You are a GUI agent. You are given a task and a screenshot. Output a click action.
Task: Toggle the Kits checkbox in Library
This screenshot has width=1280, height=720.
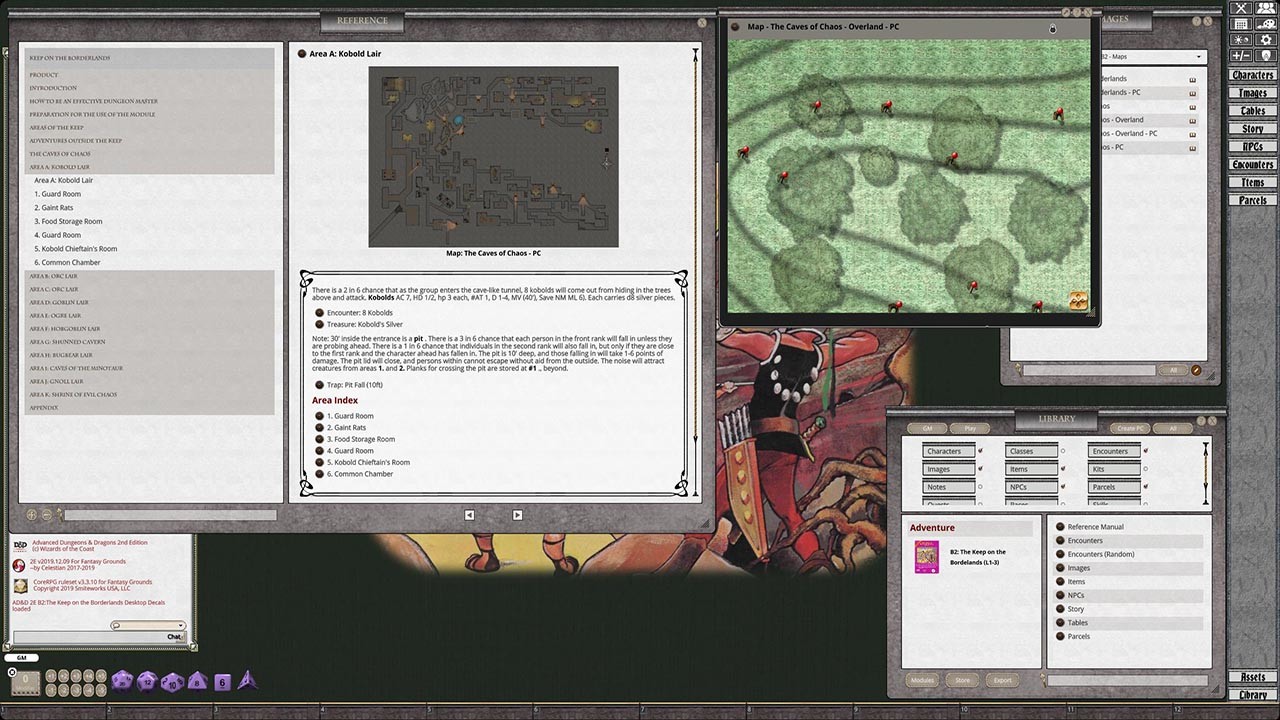point(1145,469)
